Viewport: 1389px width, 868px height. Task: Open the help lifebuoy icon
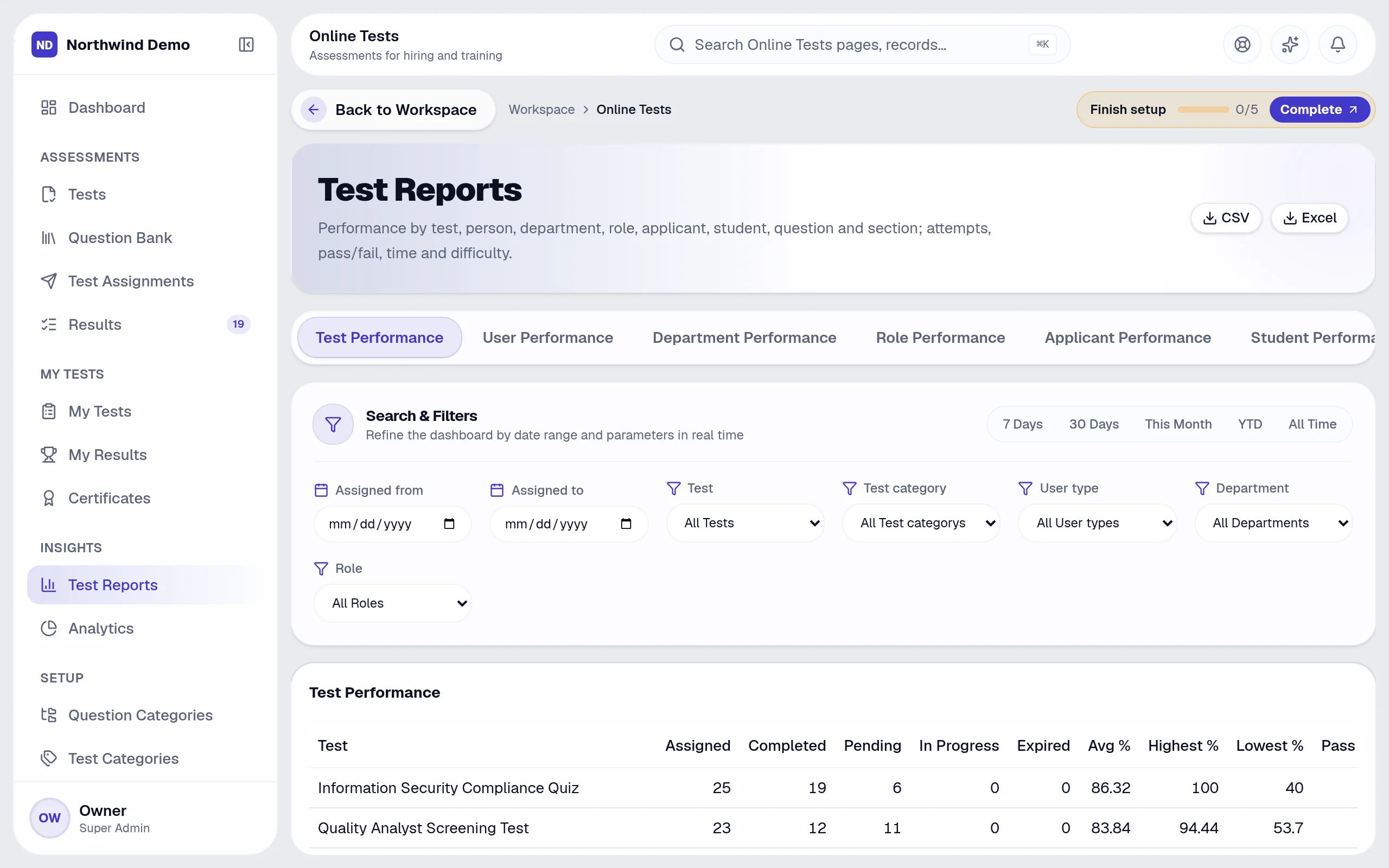(1242, 44)
